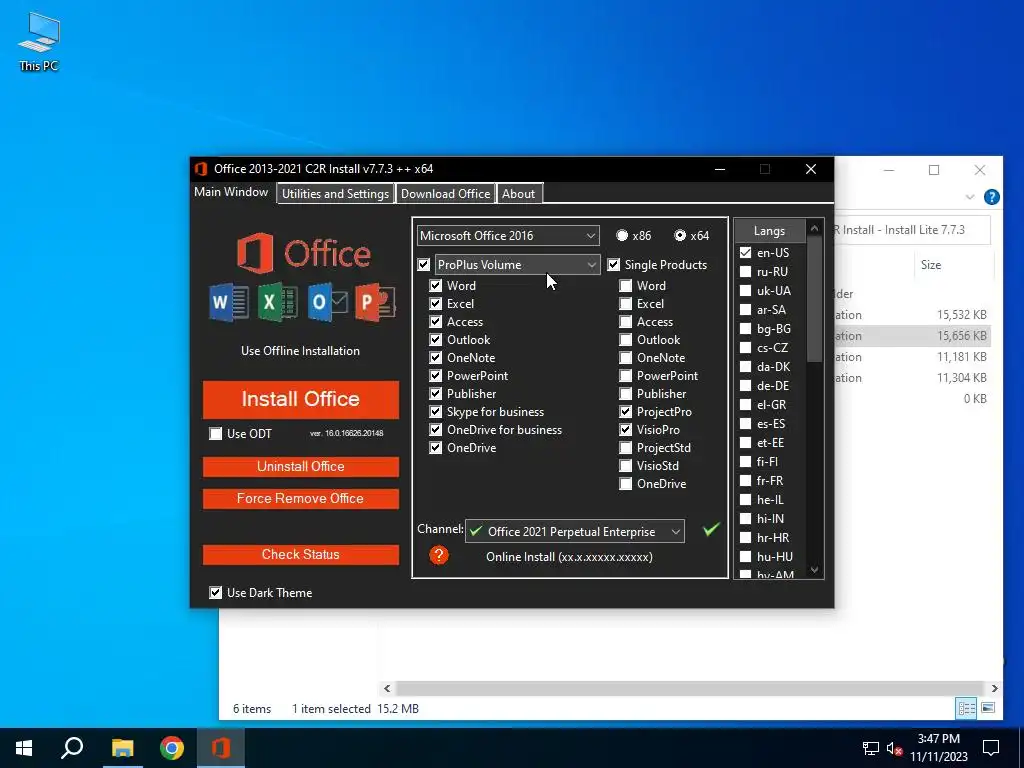Click the Langs list scroll up arrow
Image resolution: width=1024 pixels, height=768 pixels.
pos(814,228)
